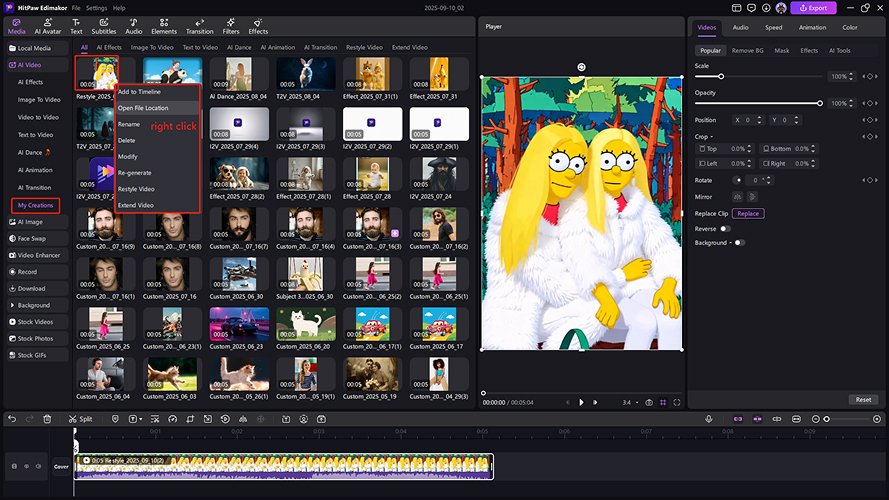Toggle track mute icon beside Cover
Viewport: 889px width, 500px height.
39,467
